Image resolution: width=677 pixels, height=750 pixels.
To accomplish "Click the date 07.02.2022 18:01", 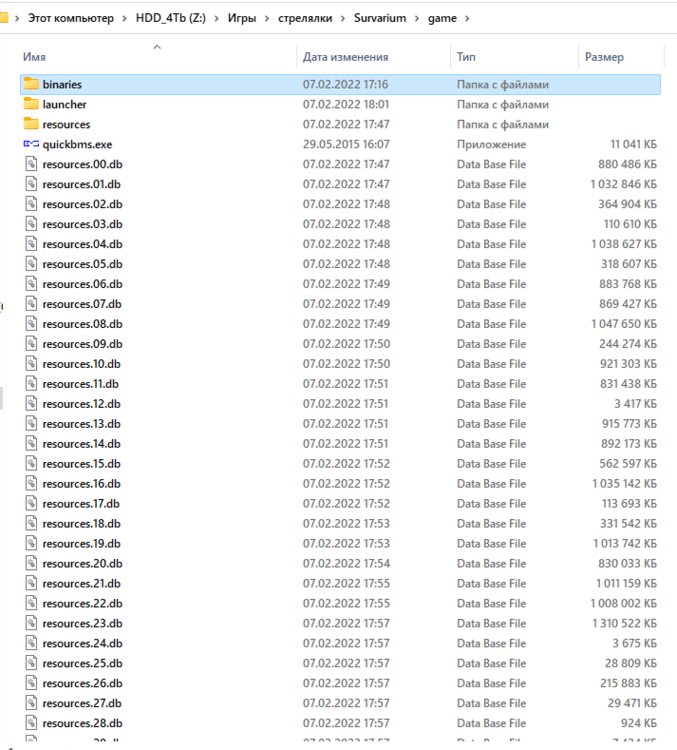I will [345, 104].
